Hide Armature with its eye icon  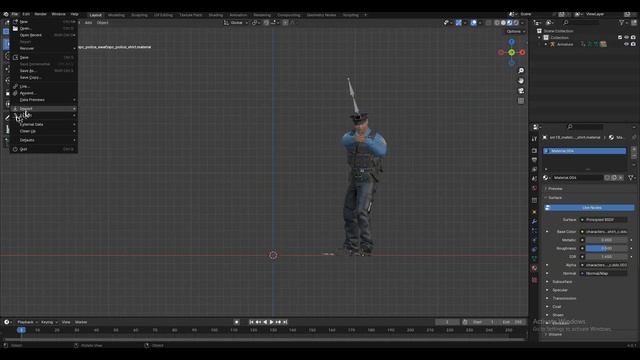tap(627, 44)
